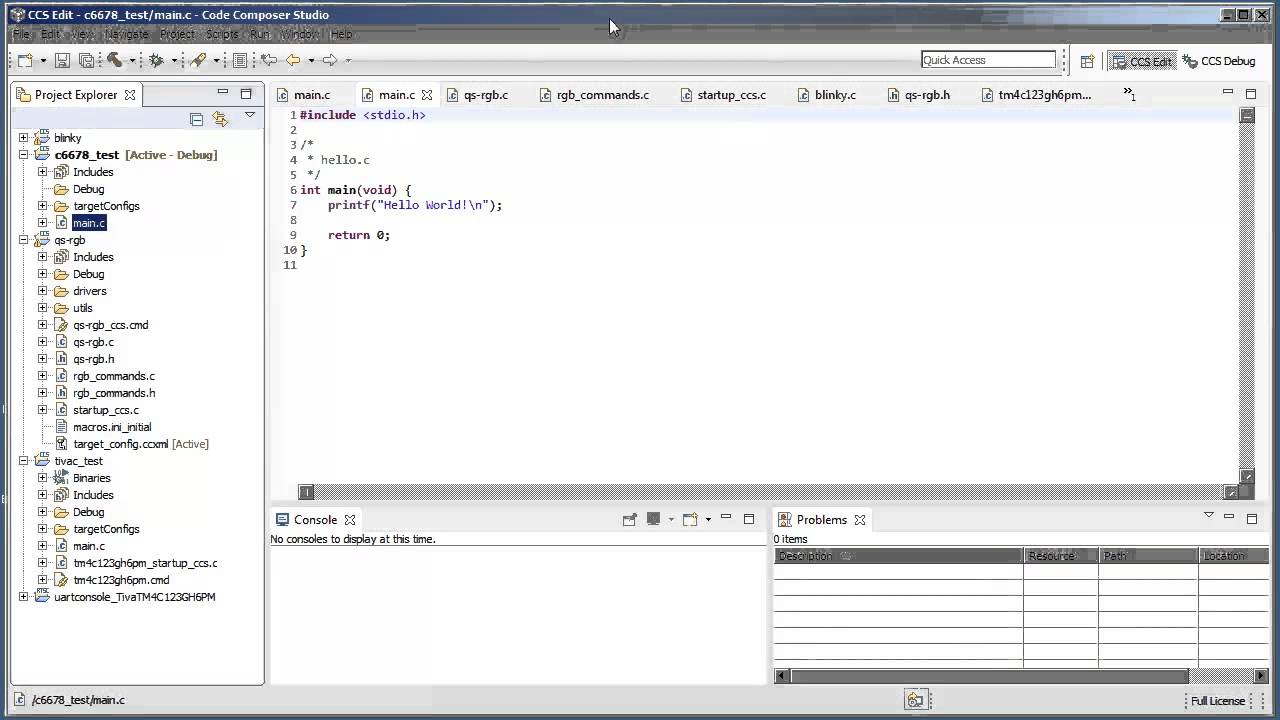The image size is (1280, 720).
Task: Close the Project Explorer view tab
Action: coord(130,95)
